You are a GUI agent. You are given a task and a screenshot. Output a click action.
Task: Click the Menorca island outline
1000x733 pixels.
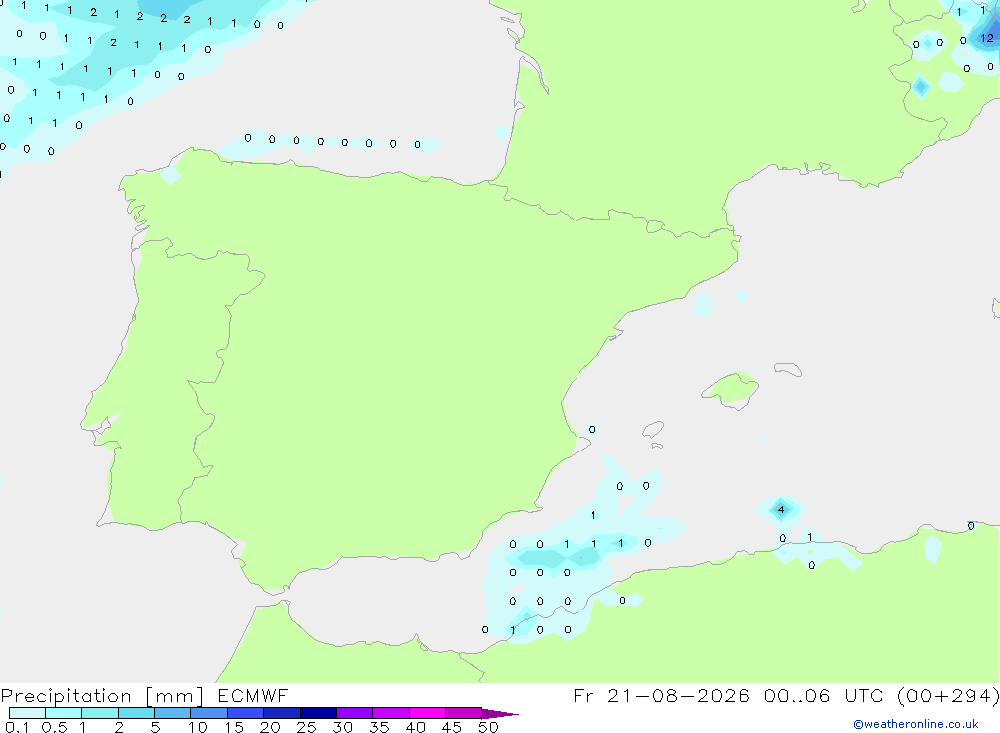click(x=788, y=369)
